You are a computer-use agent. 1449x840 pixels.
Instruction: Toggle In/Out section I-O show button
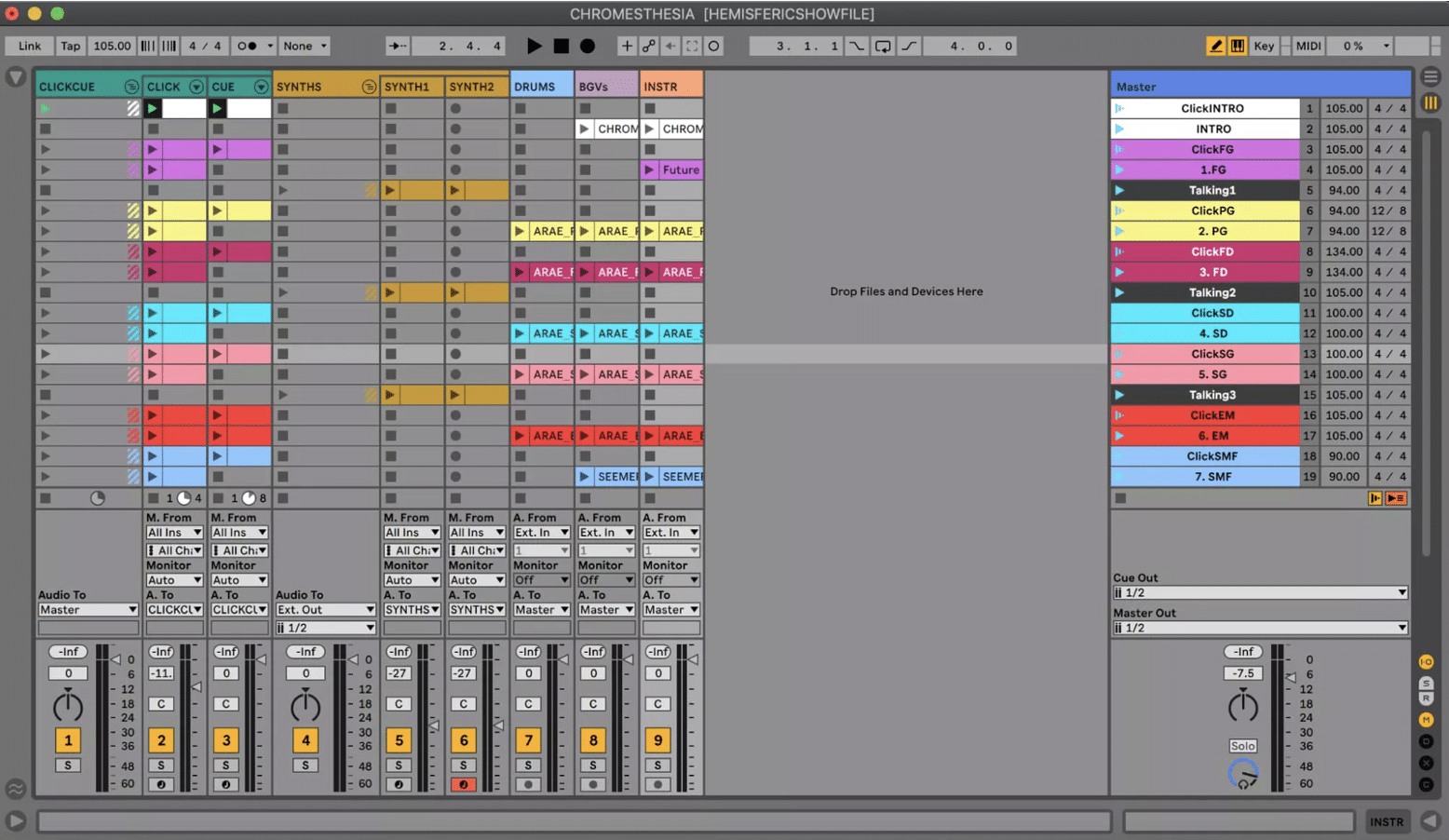point(1426,662)
